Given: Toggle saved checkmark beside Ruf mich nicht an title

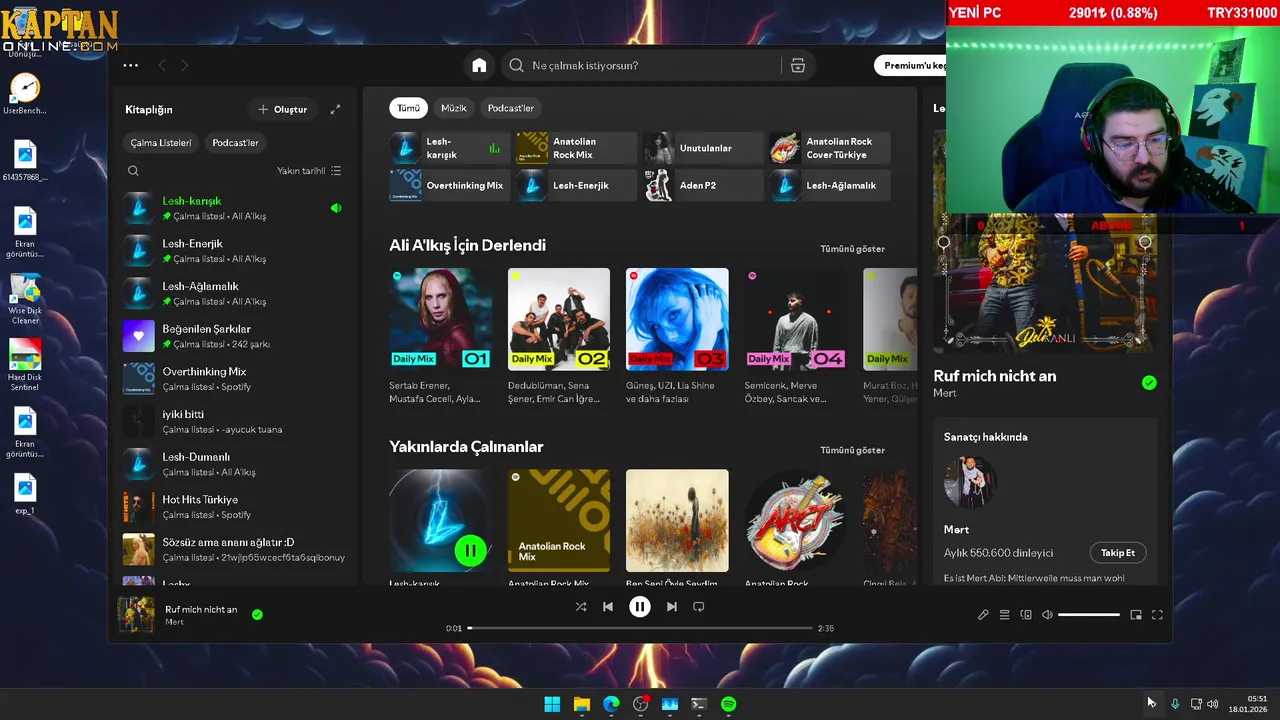Looking at the screenshot, I should click(1149, 382).
